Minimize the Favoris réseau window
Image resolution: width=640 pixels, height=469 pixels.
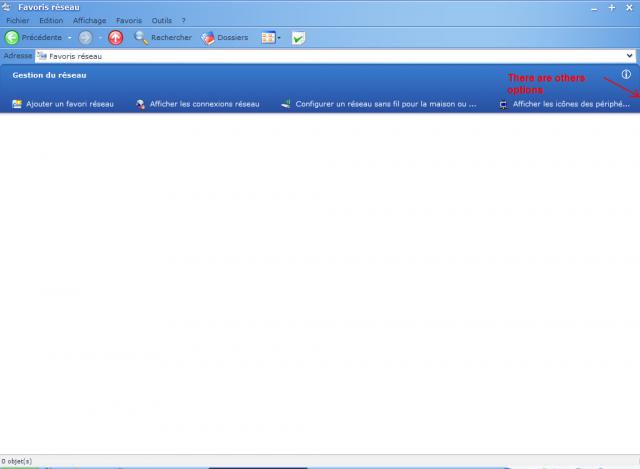click(595, 8)
